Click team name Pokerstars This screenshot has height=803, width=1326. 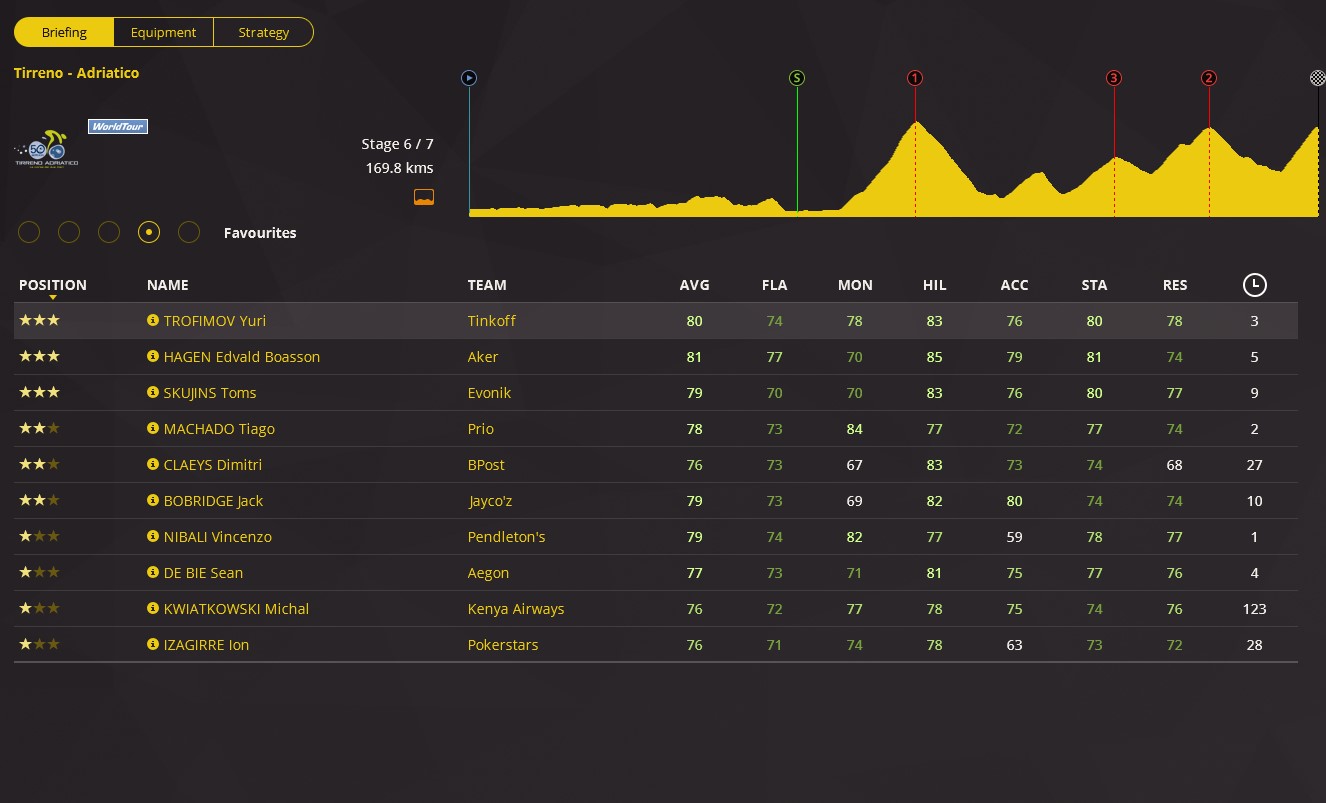503,645
